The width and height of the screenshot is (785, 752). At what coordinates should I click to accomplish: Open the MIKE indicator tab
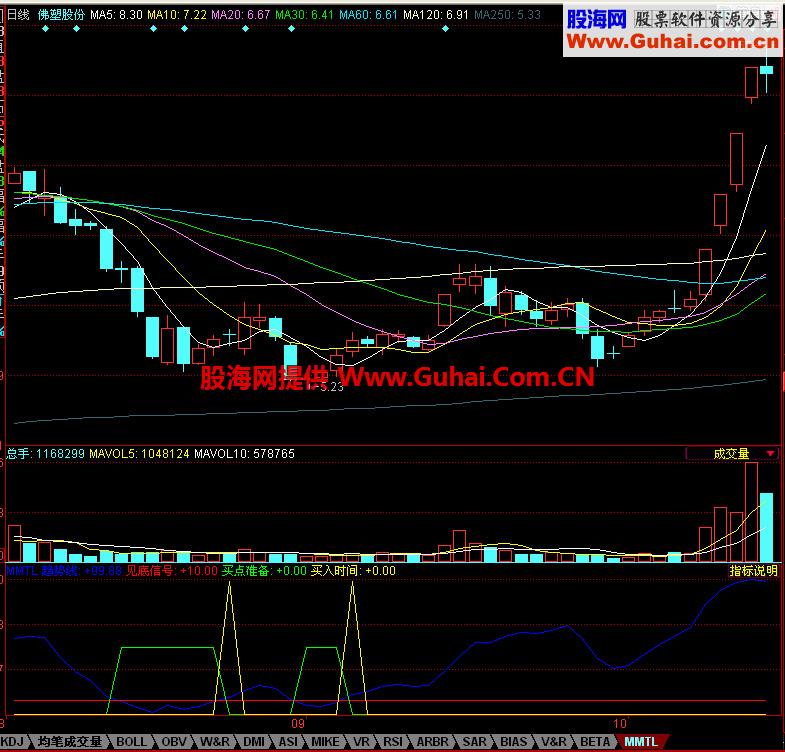coord(325,741)
